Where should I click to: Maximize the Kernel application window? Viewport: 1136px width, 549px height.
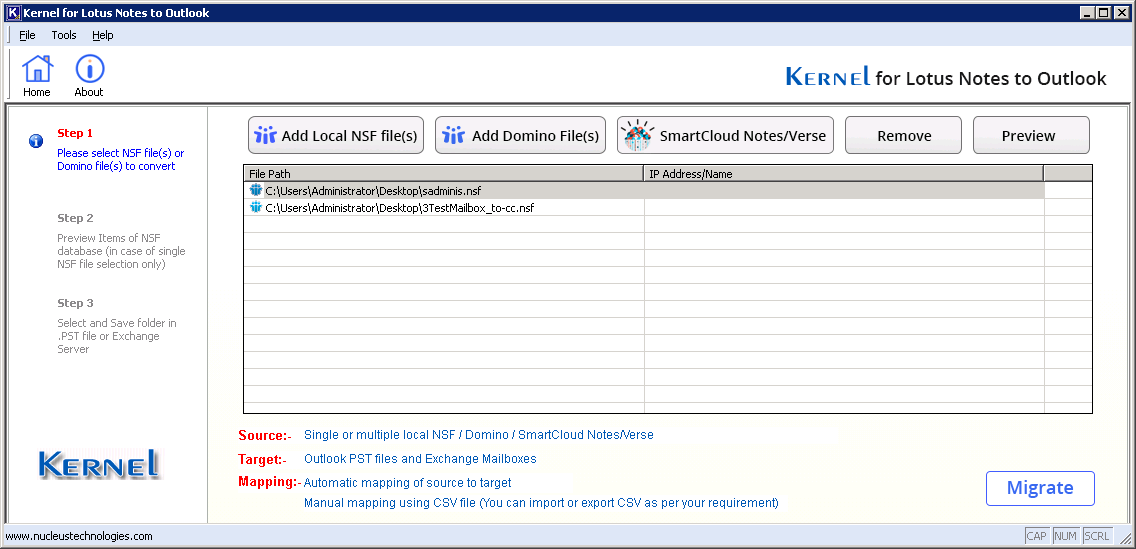1103,12
